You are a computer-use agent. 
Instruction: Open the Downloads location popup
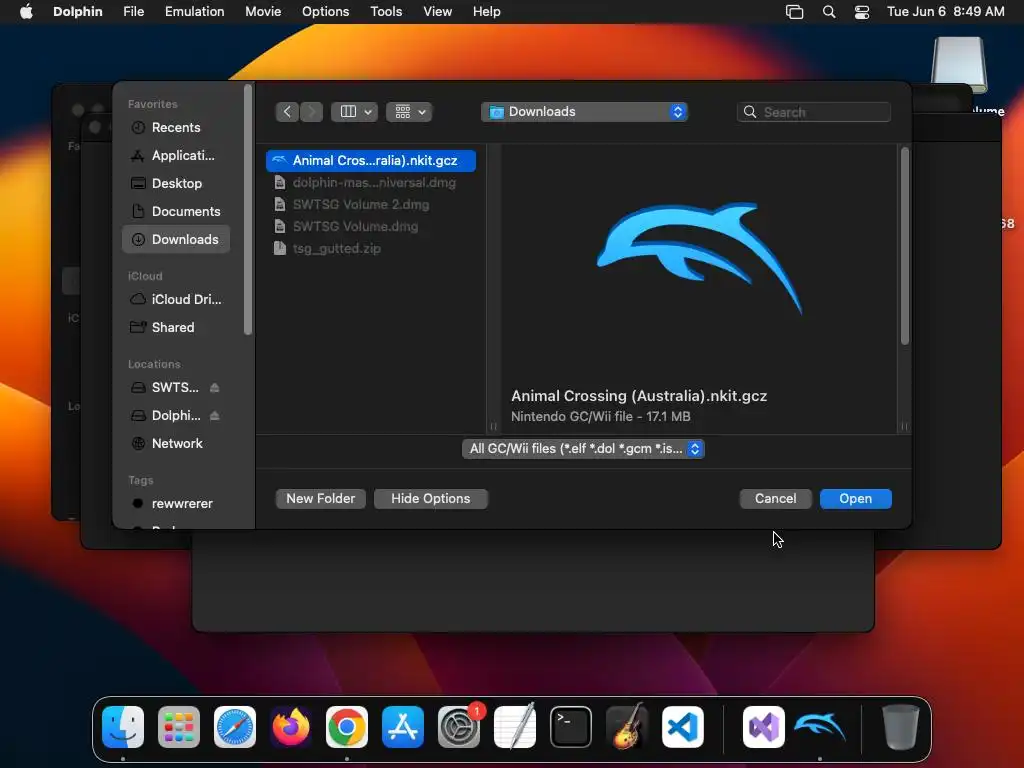pyautogui.click(x=584, y=112)
